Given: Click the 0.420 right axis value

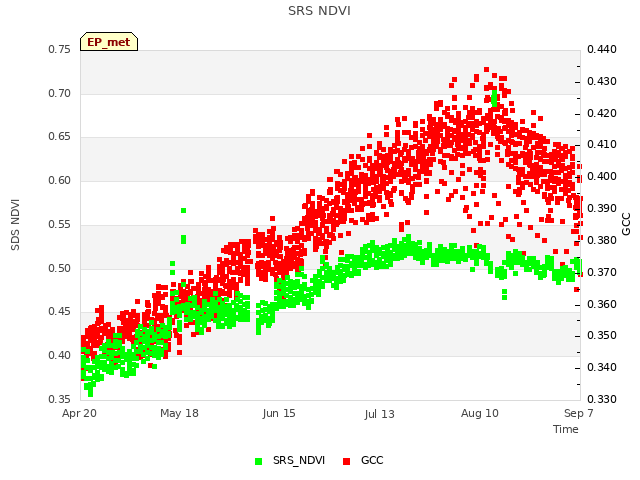Looking at the screenshot, I should tap(602, 113).
